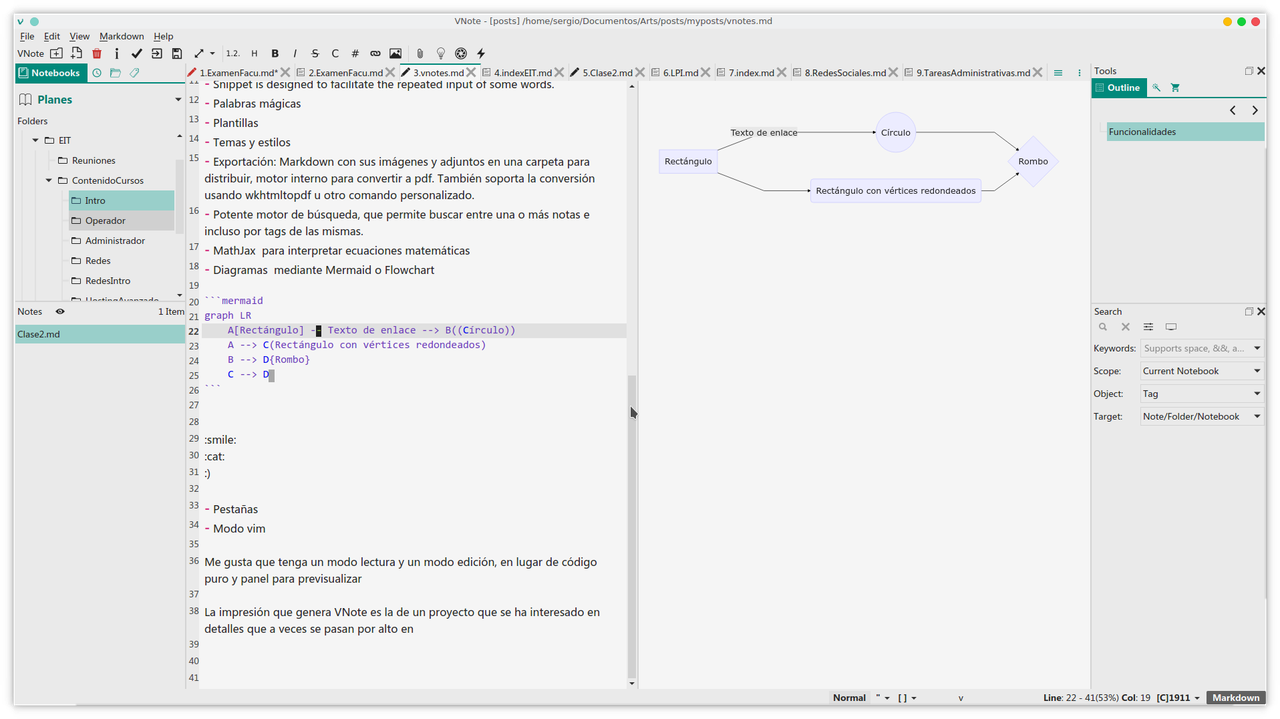Click the Notebooks panel tab
This screenshot has width=1280, height=719.
pos(49,73)
